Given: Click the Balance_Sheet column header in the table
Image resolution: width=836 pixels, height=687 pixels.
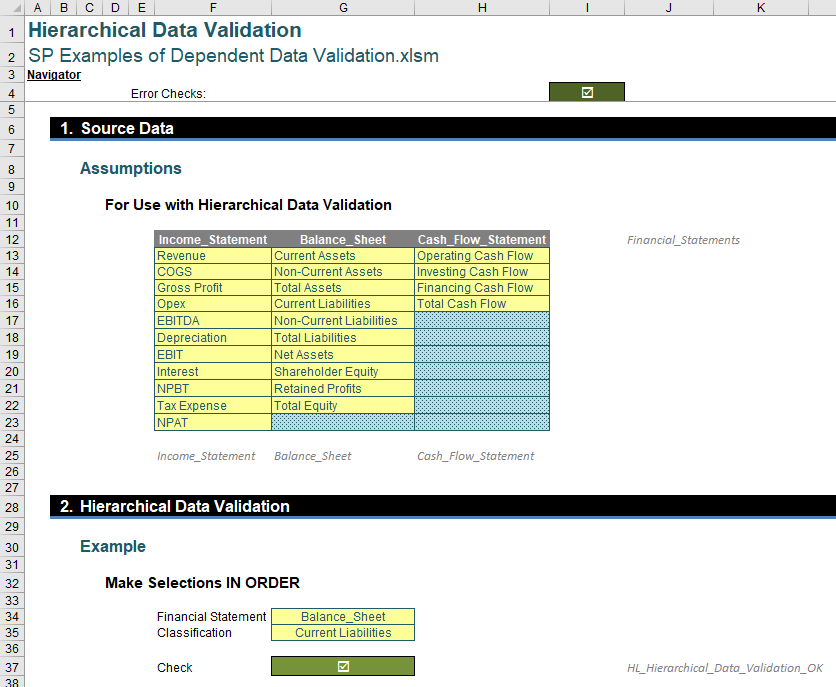Looking at the screenshot, I should pos(342,238).
